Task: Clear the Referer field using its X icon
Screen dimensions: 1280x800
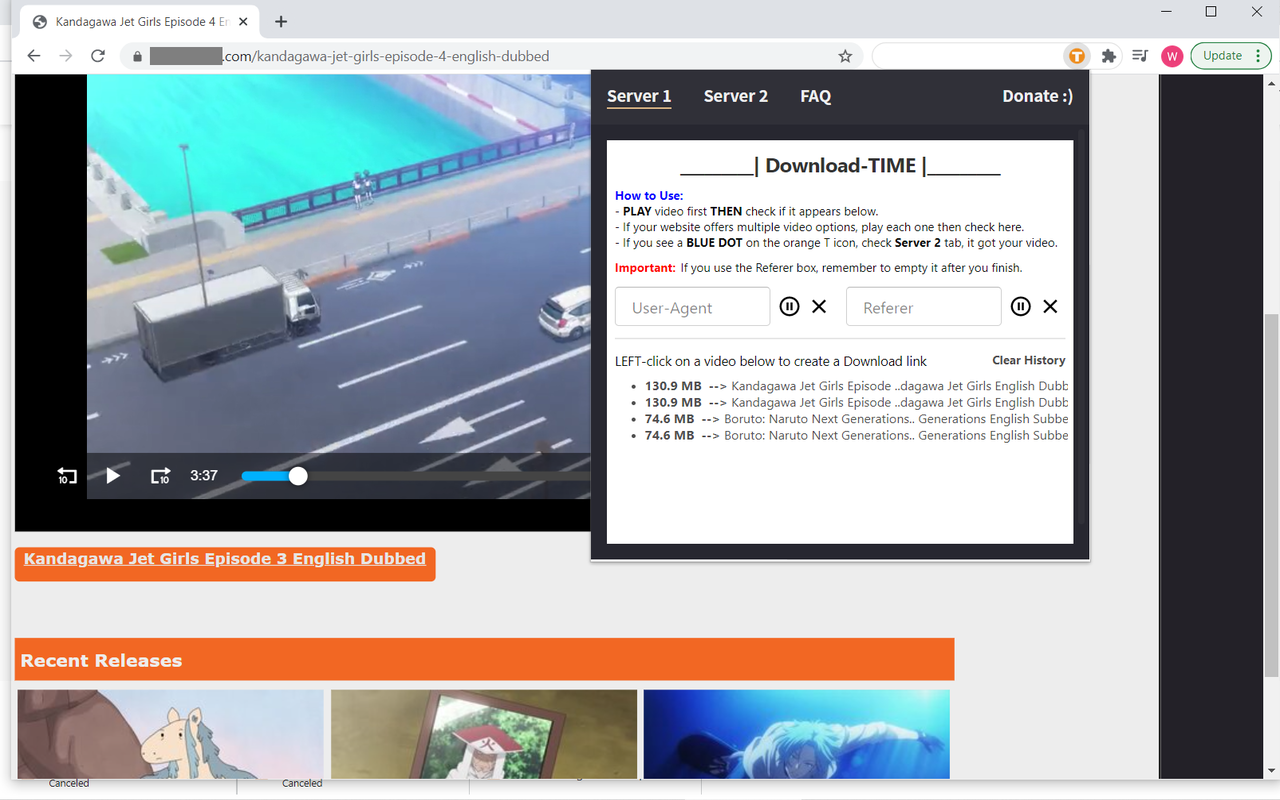Action: 1050,306
